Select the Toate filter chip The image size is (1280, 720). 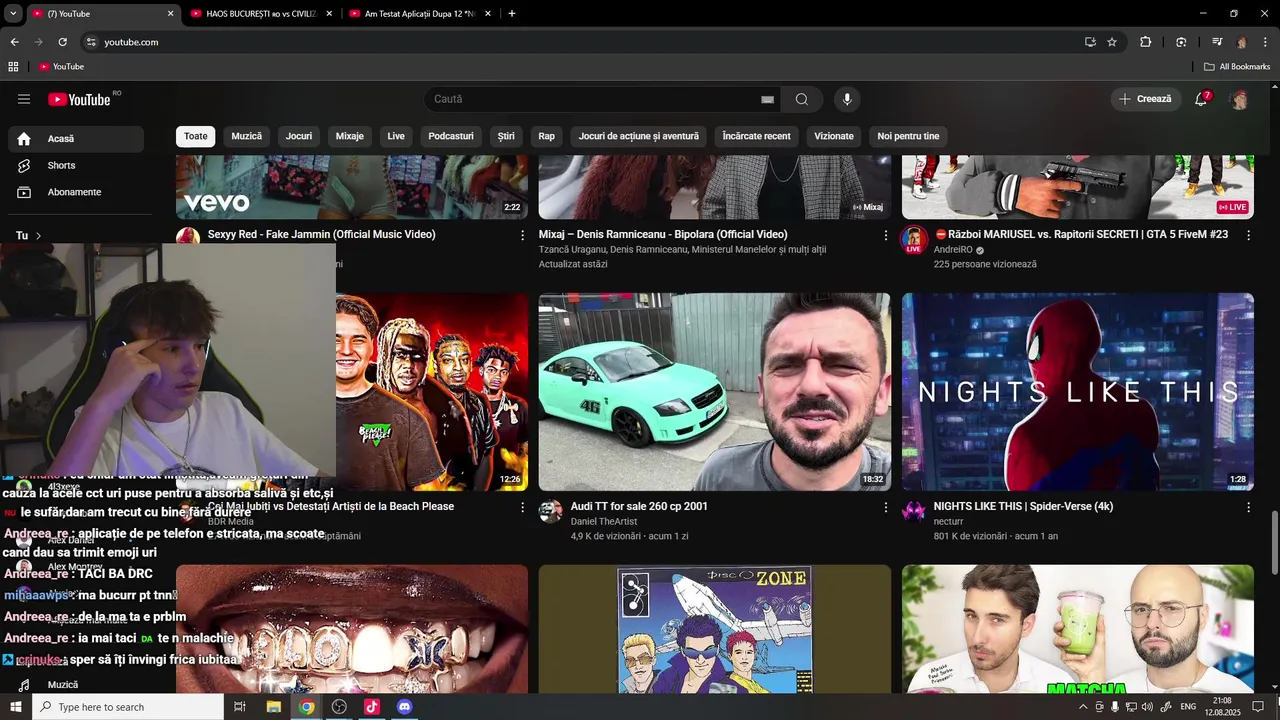pyautogui.click(x=196, y=136)
